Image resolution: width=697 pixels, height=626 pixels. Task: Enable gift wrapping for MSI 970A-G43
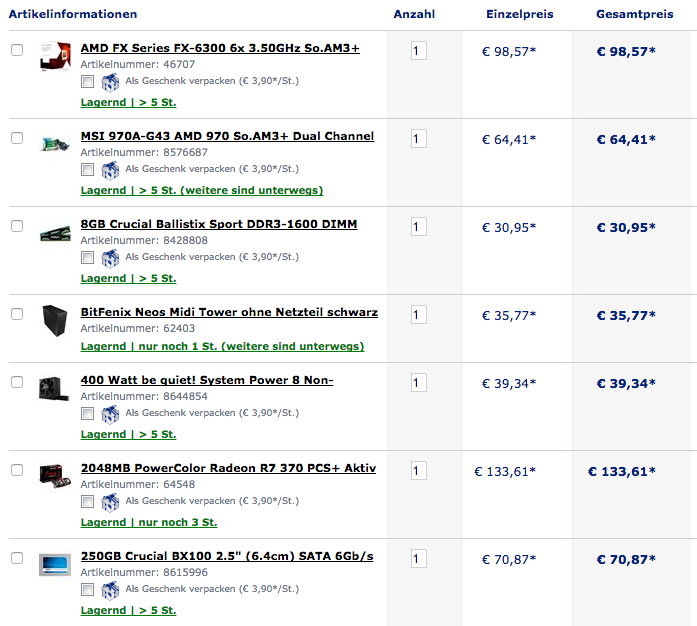88,169
